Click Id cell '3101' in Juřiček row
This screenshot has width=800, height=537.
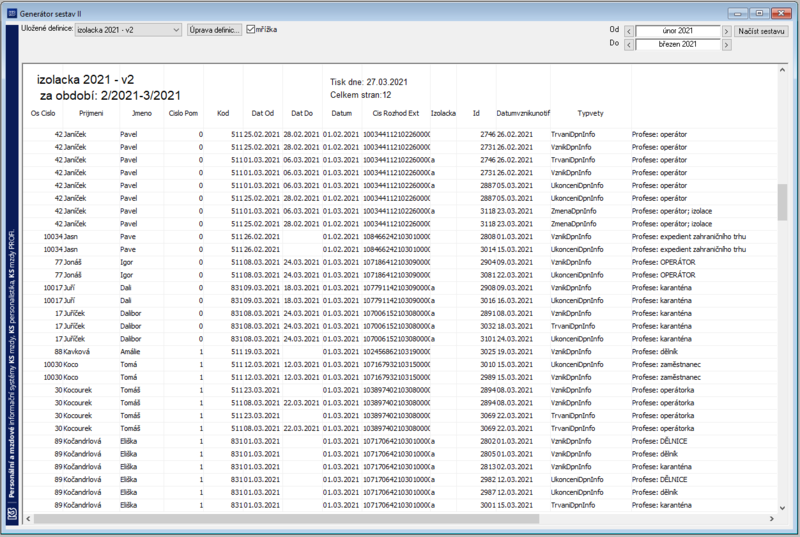[x=488, y=339]
